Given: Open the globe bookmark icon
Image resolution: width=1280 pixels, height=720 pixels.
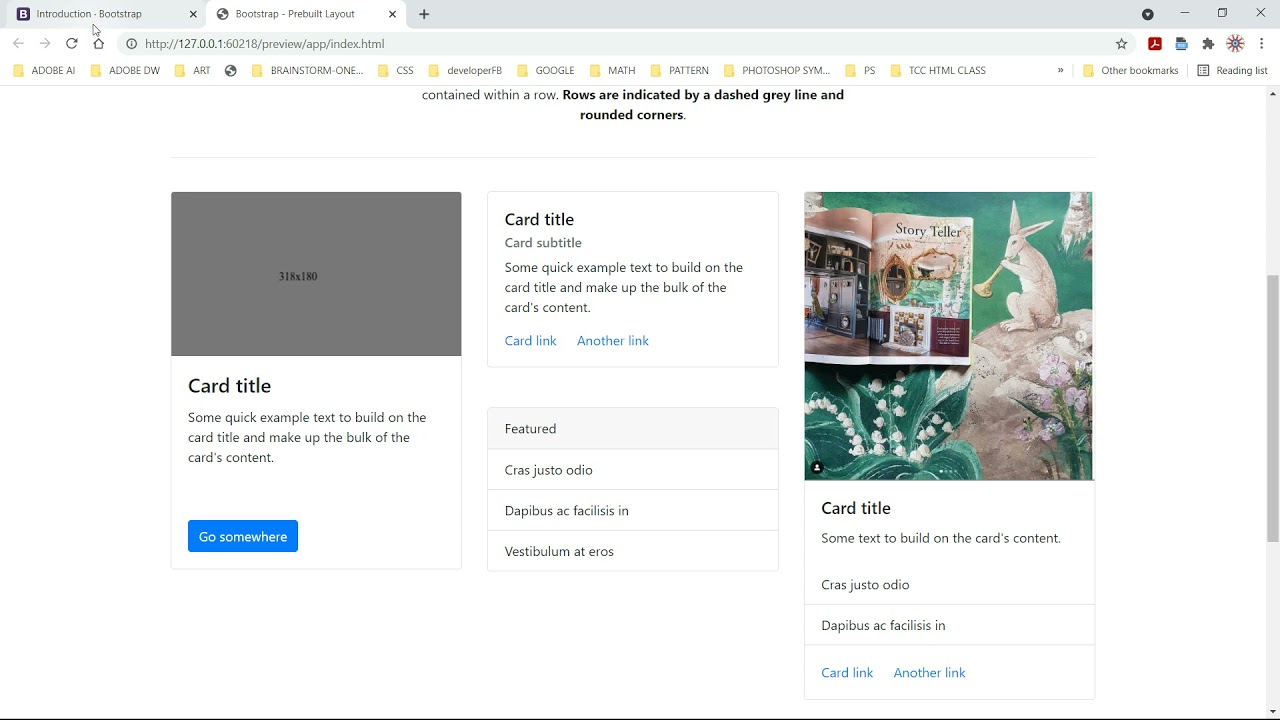Looking at the screenshot, I should tap(231, 71).
